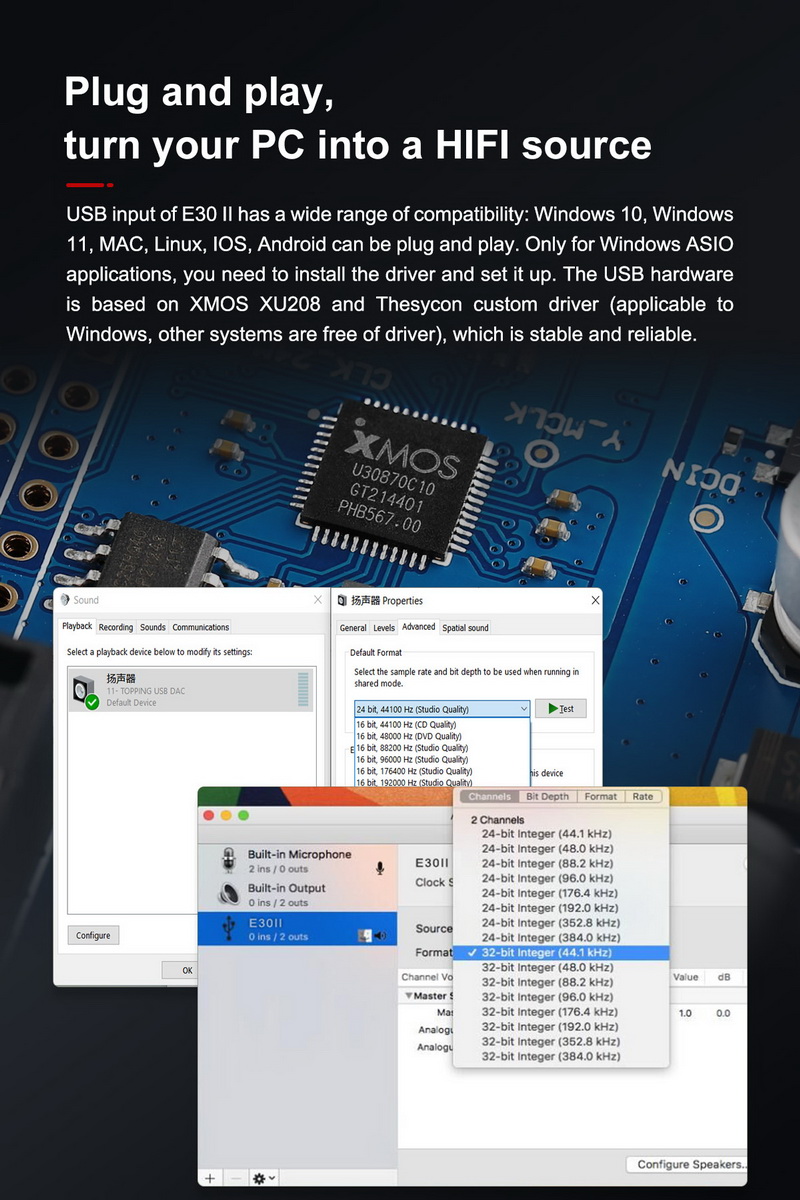The image size is (800, 1200).
Task: Open the default format sample rate dropdown
Action: 440,709
